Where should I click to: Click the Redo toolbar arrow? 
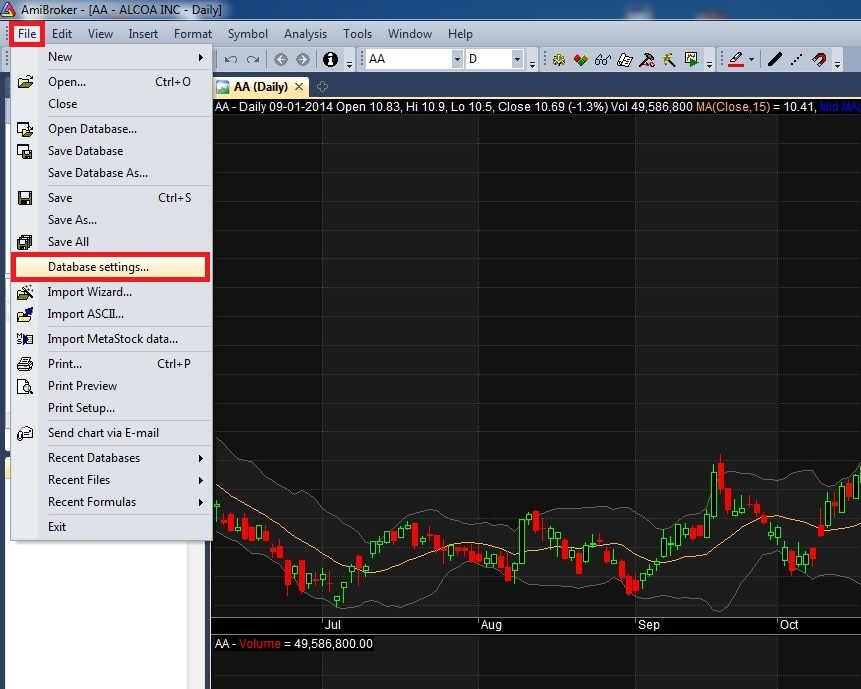click(253, 59)
